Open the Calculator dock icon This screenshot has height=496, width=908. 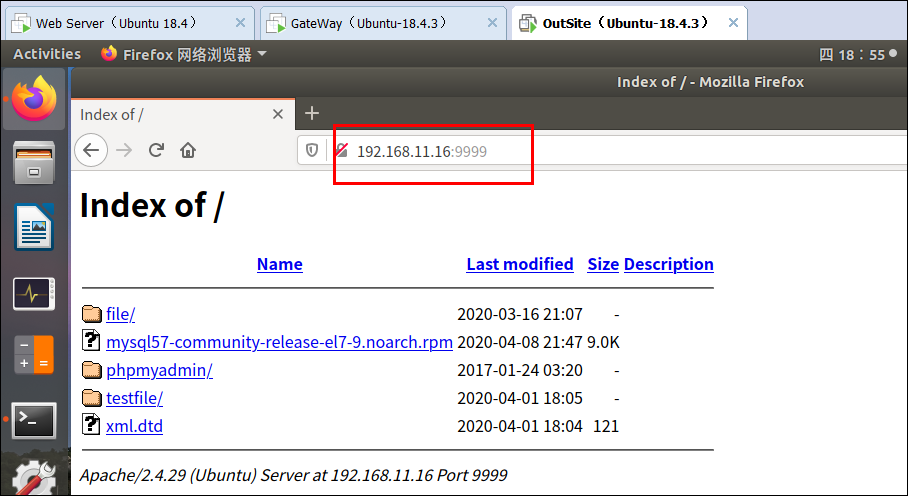34,354
